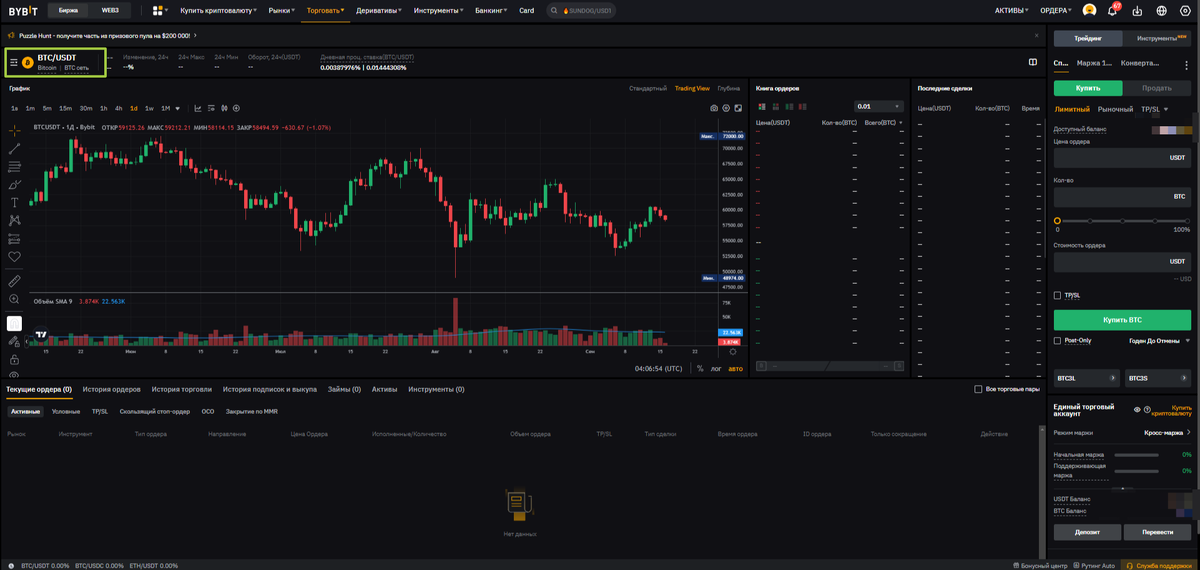
Task: Toggle the auto scale (авто)
Action: tap(735, 368)
